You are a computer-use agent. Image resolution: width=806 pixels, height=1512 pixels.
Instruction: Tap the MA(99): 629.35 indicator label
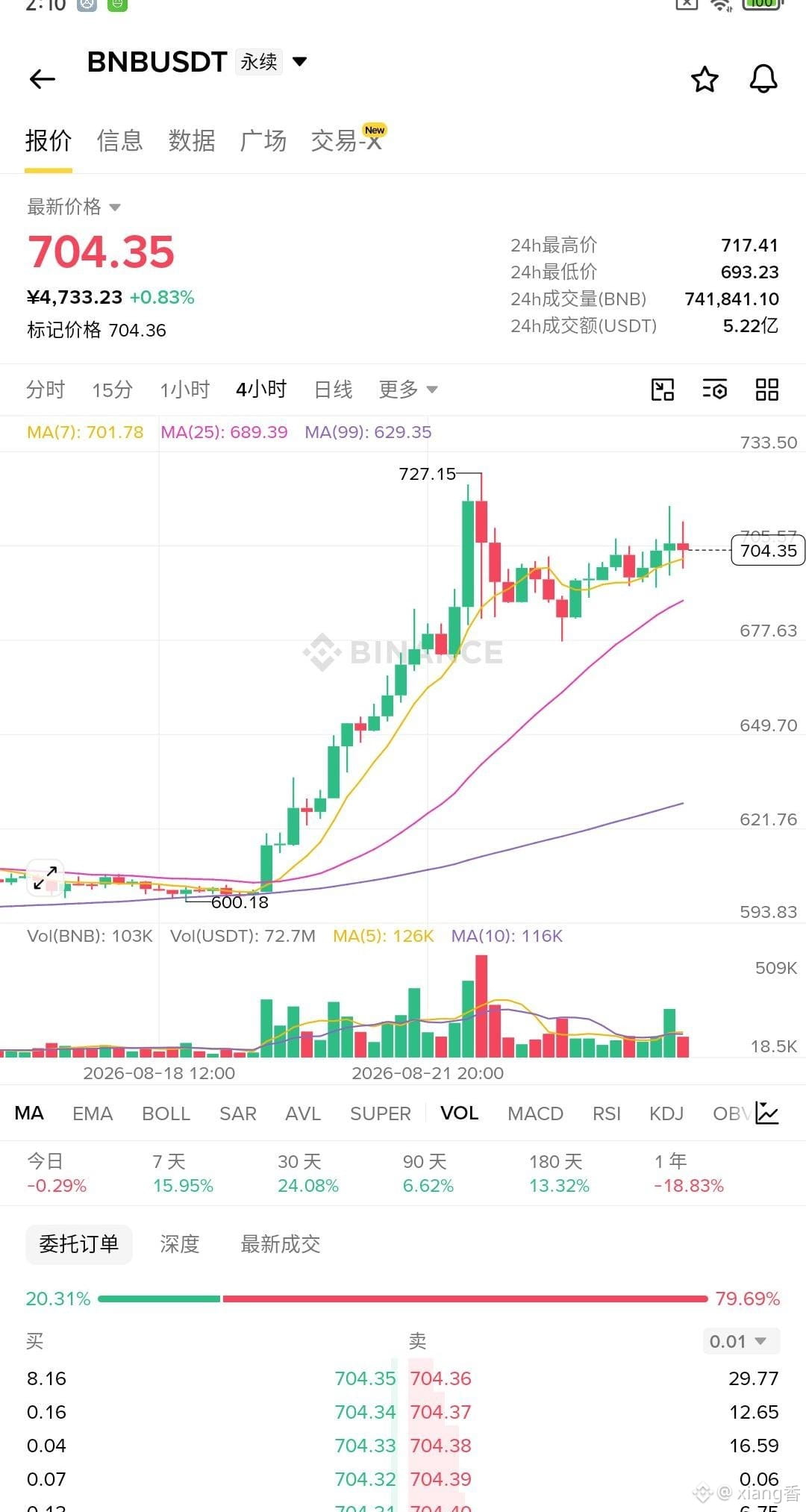coord(368,432)
